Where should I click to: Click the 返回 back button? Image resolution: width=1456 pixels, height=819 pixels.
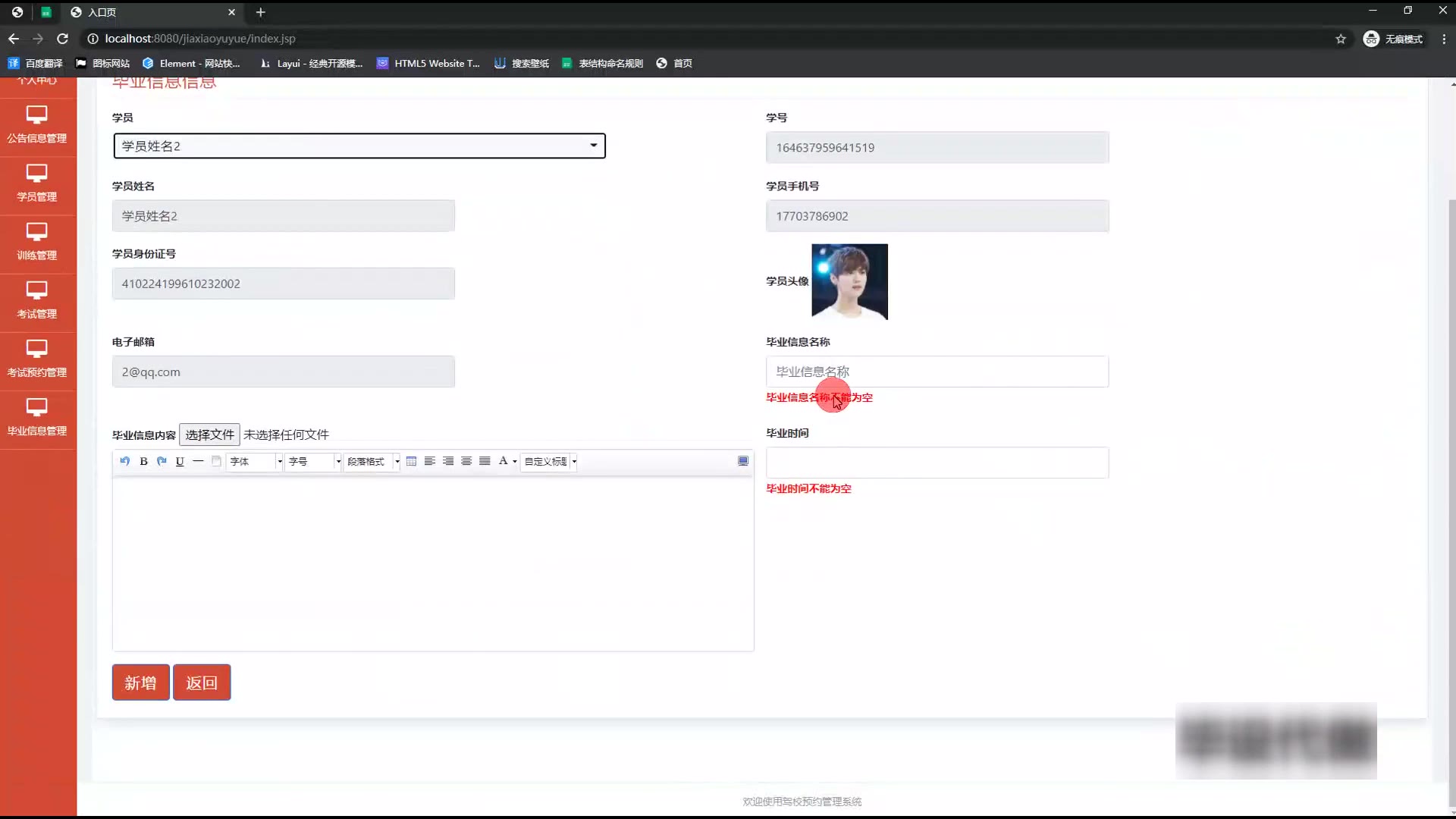[202, 682]
